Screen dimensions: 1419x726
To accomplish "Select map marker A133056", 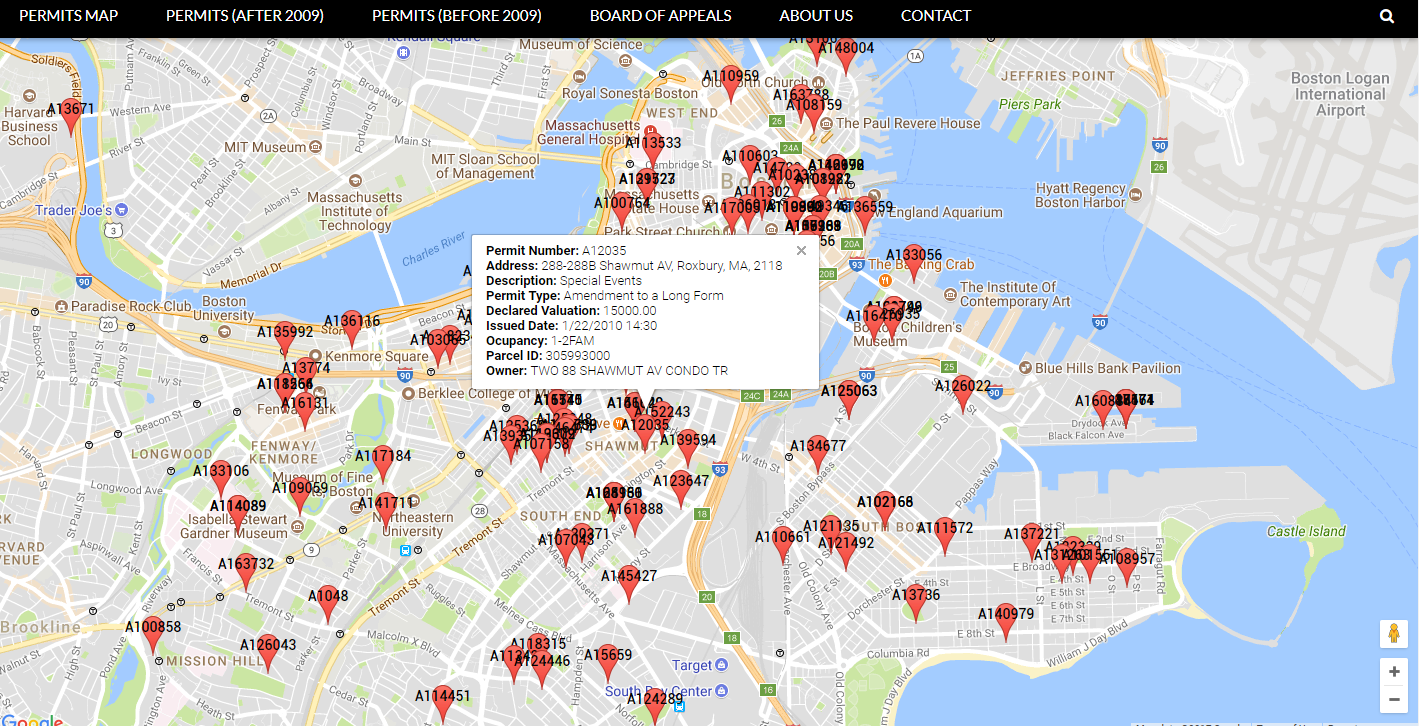I will (x=913, y=263).
